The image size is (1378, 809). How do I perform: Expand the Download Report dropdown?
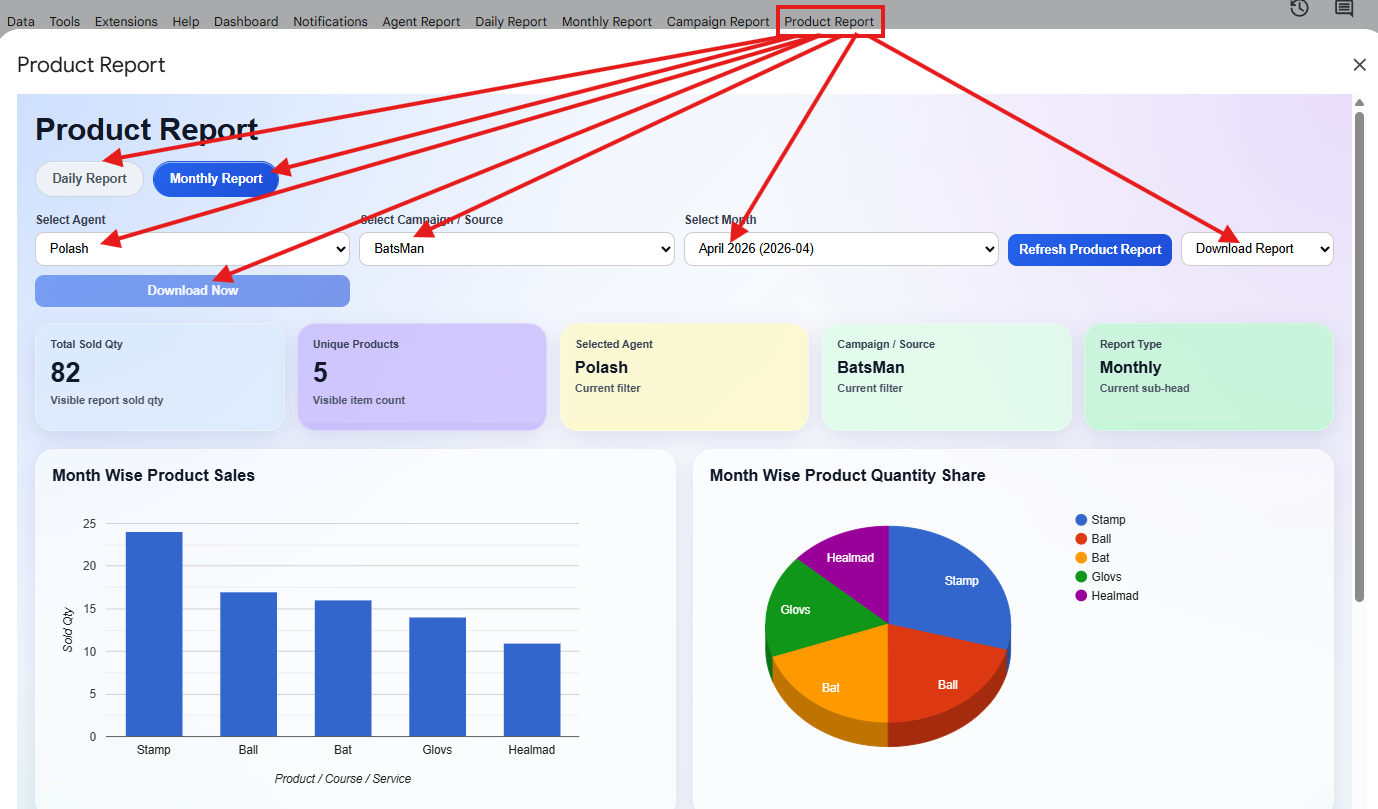point(1257,249)
